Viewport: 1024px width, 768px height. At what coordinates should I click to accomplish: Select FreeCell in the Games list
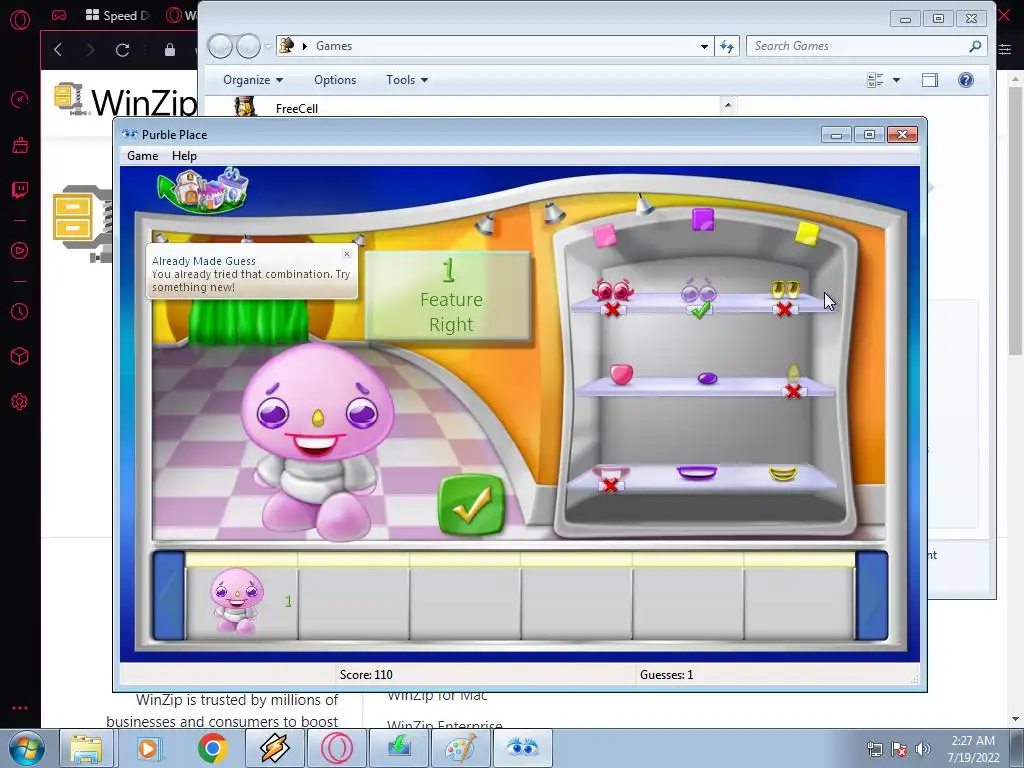point(296,108)
